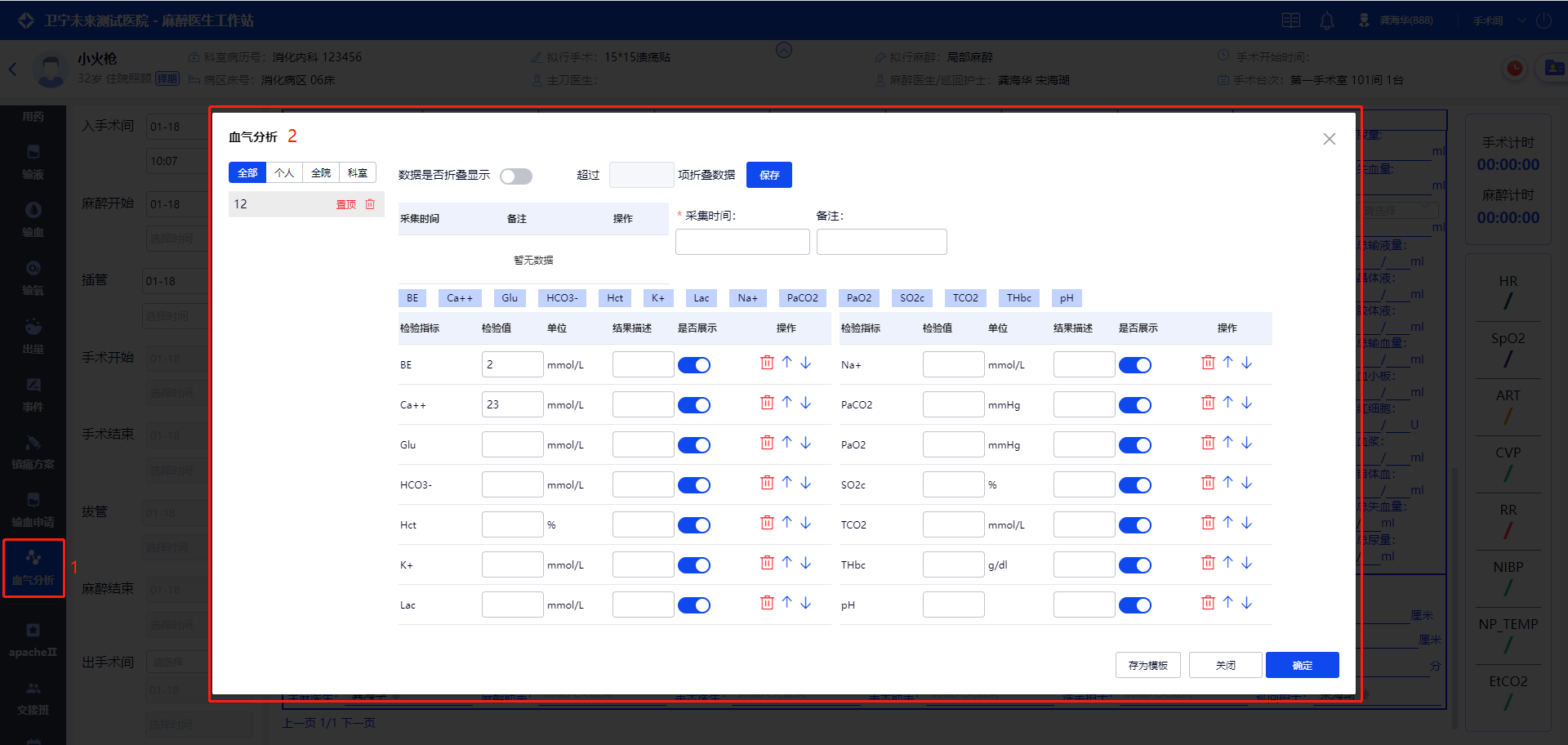1568x745 pixels.
Task: Pin template 12 with 置顶 link
Action: tap(346, 204)
